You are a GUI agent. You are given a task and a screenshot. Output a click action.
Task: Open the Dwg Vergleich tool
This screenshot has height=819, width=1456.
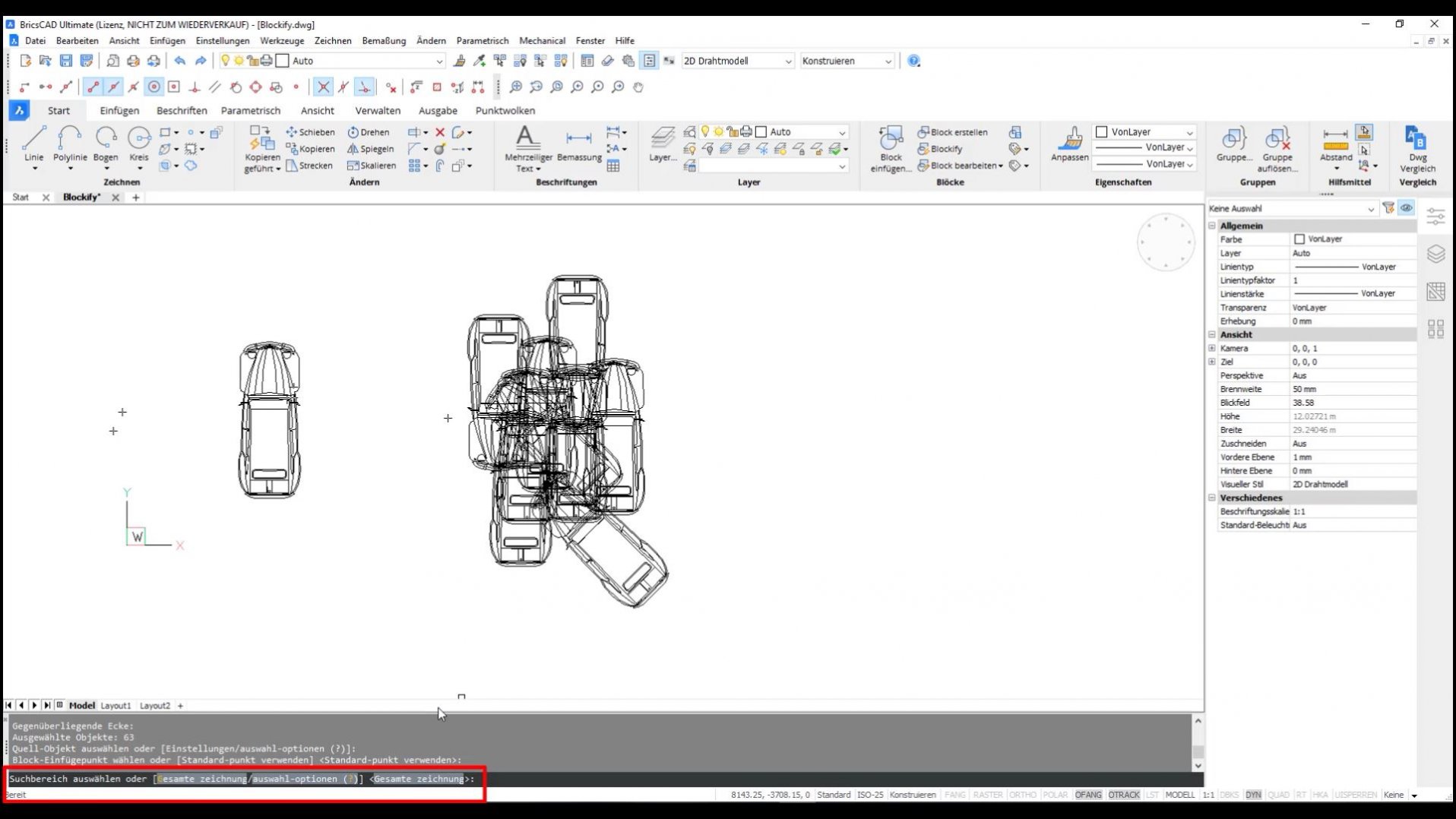[x=1417, y=149]
